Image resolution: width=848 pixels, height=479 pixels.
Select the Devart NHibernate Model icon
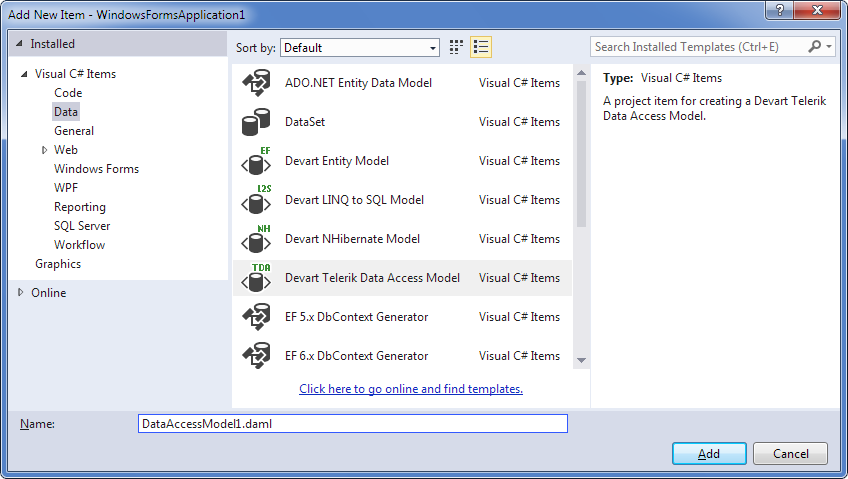[x=256, y=239]
